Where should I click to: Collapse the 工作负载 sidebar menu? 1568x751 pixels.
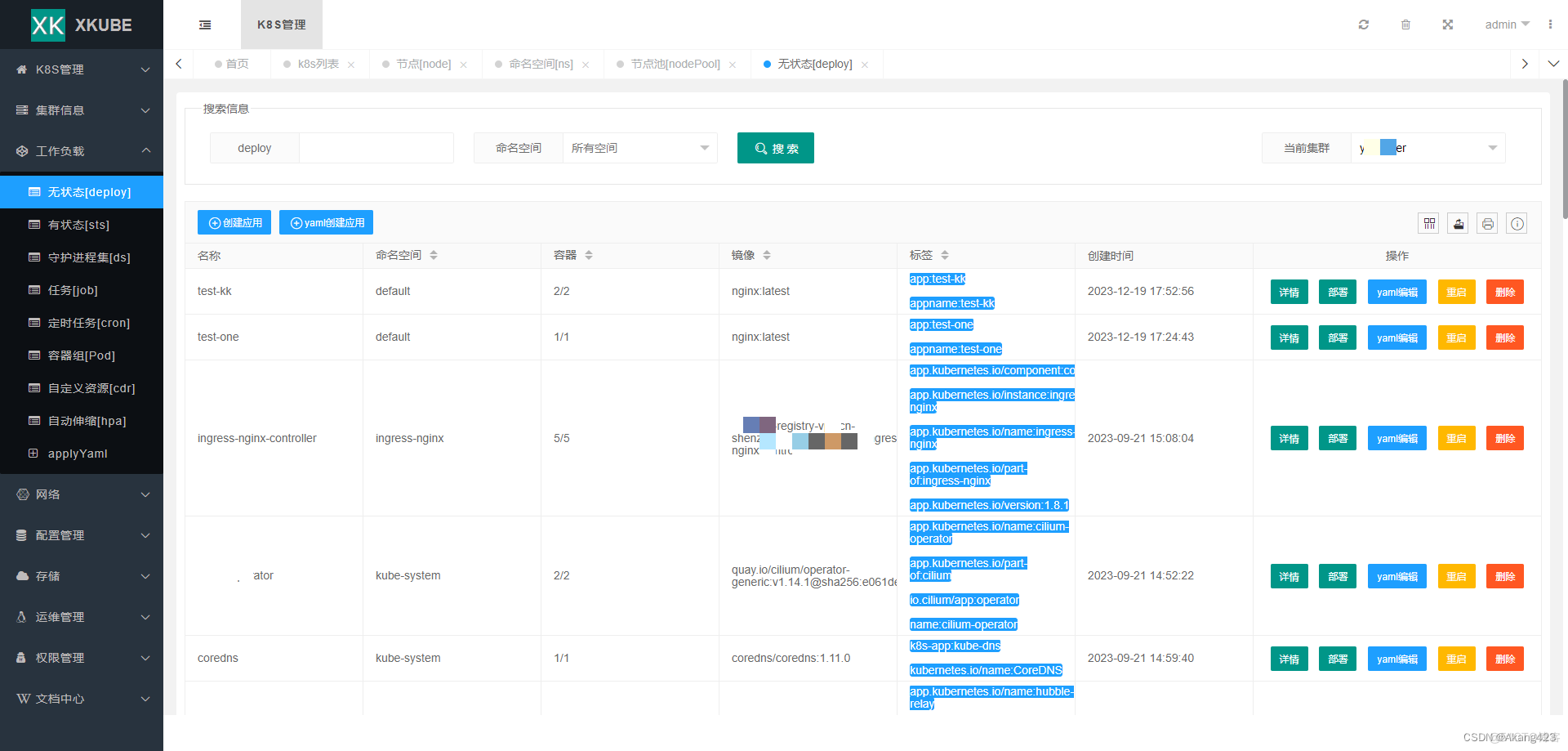click(82, 151)
